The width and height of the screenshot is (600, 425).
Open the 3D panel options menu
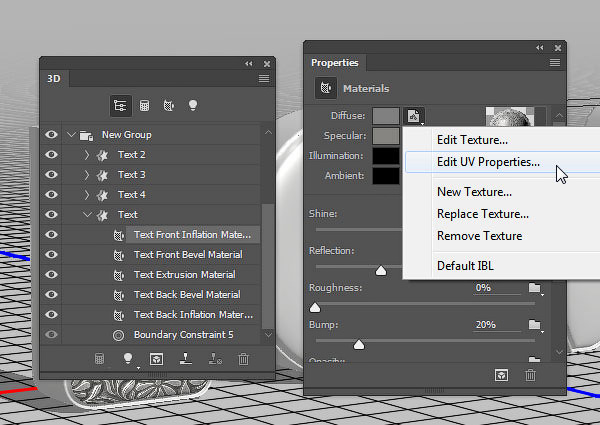coord(264,78)
